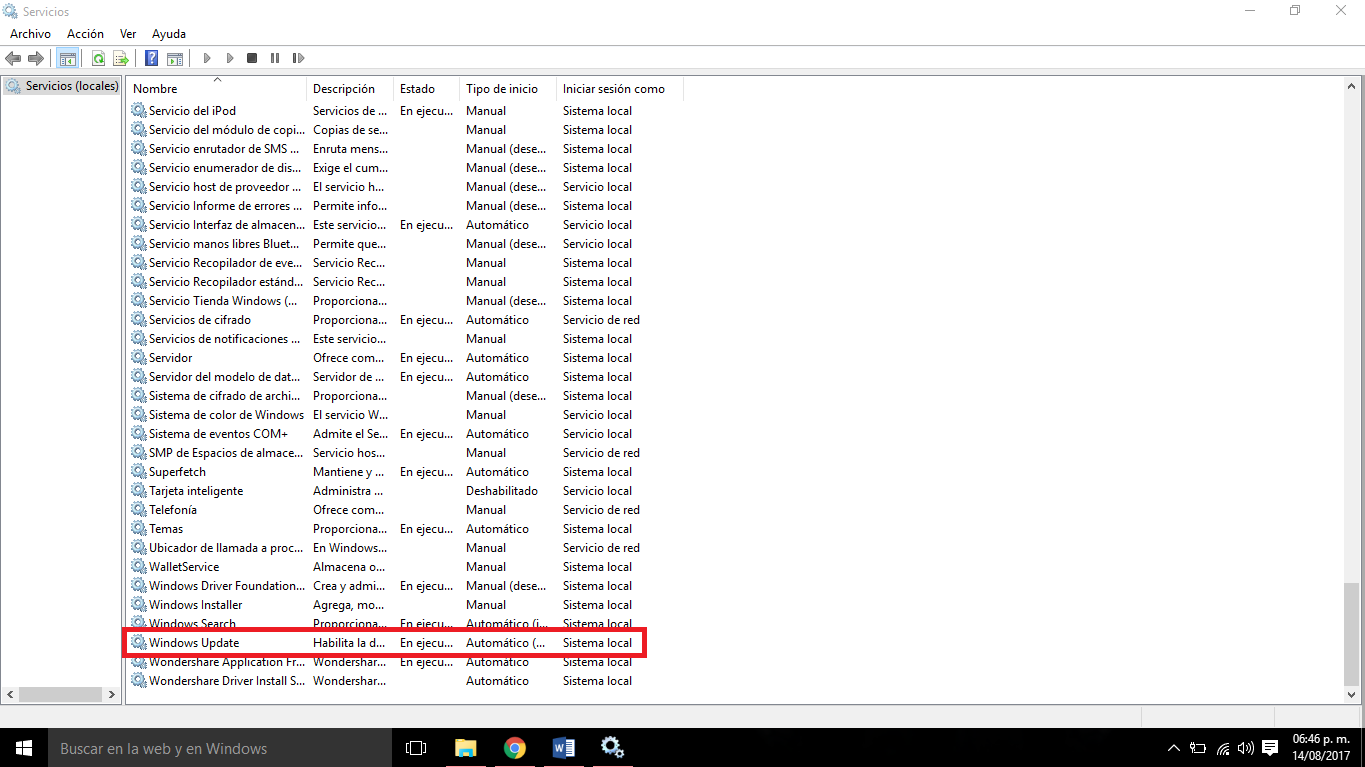Select Servicio Tienda Windows service name
Image resolution: width=1365 pixels, height=767 pixels.
click(x=223, y=301)
